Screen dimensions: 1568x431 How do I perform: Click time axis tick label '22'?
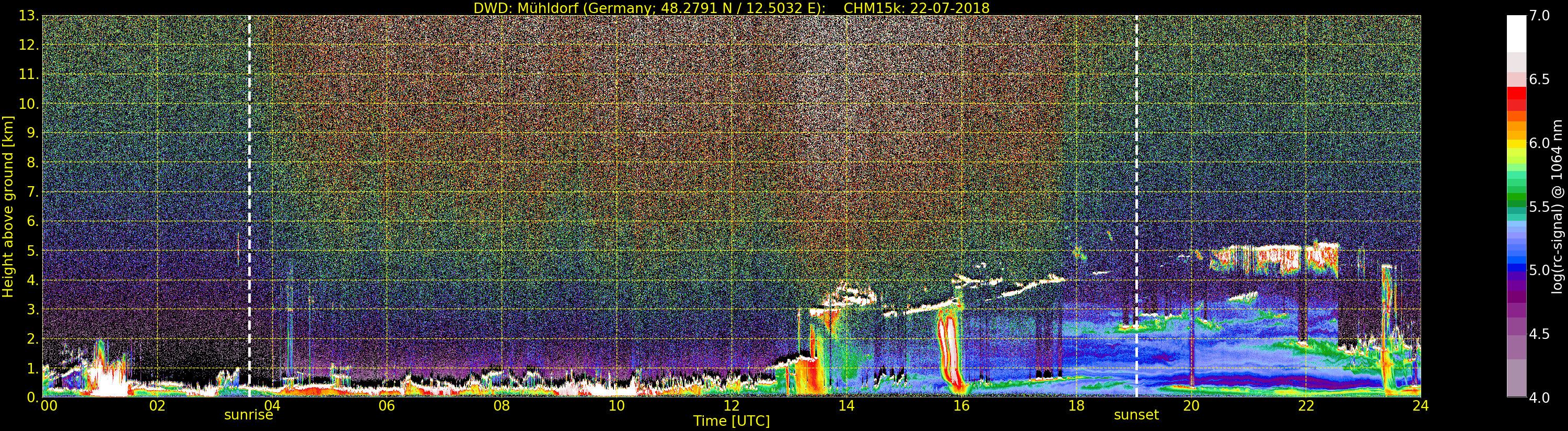pos(1306,405)
